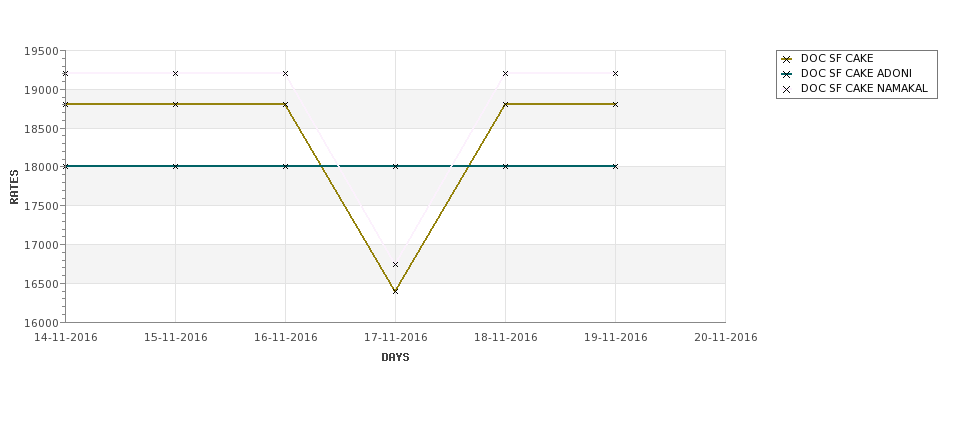Click DOC SF CAKE point on 16-11-2016
975x429 pixels.
(x=285, y=104)
